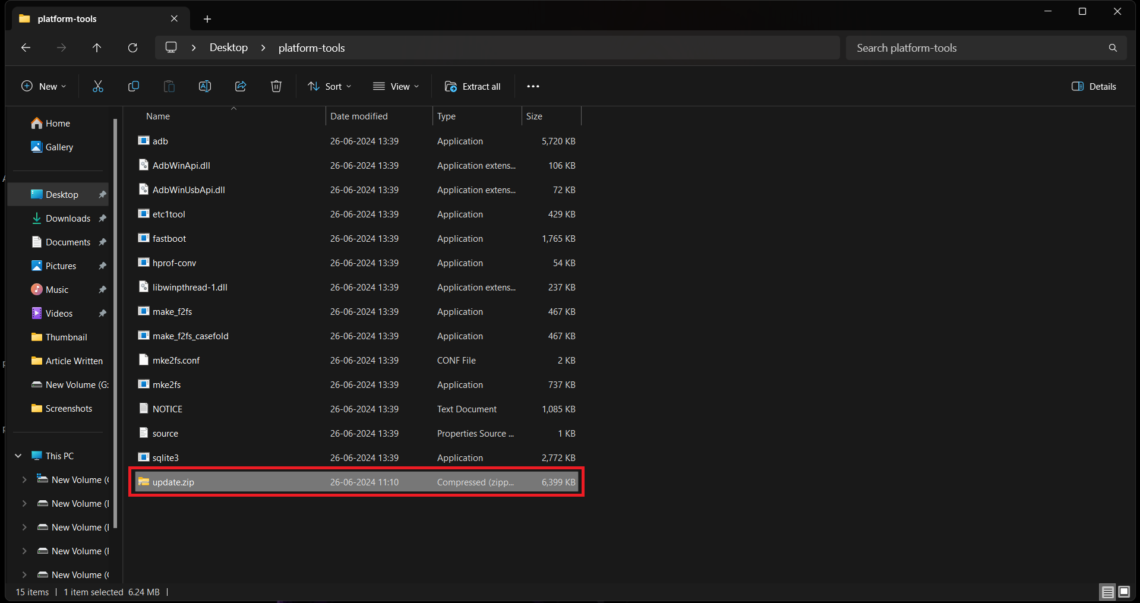Toggle the Details pane button

[x=1093, y=87]
